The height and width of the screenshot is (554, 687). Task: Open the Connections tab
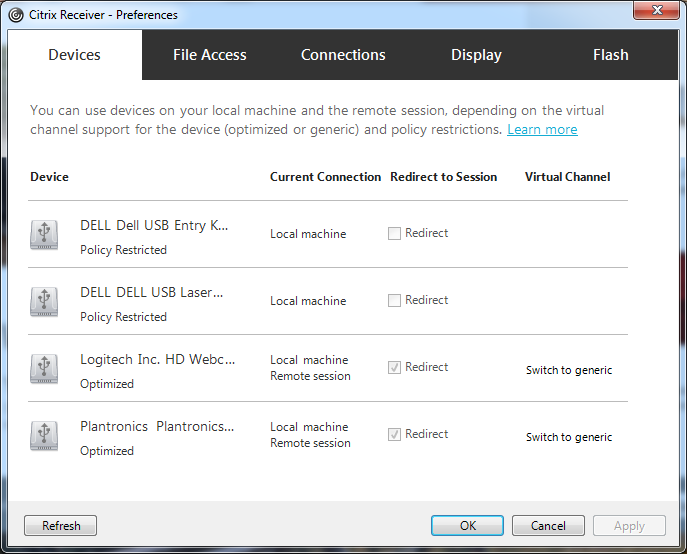[x=343, y=55]
